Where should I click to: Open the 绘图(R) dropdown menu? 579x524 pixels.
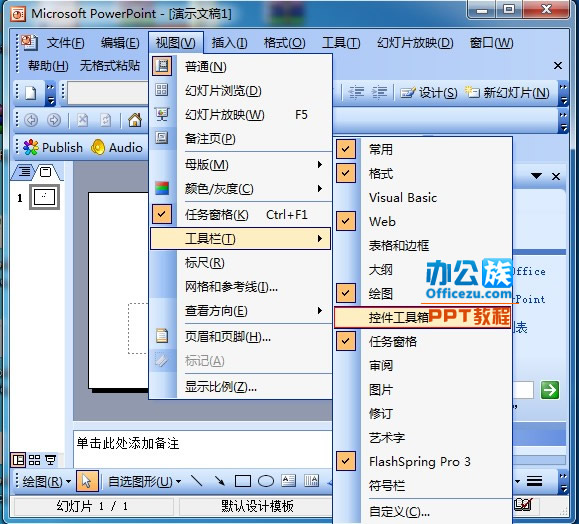47,481
